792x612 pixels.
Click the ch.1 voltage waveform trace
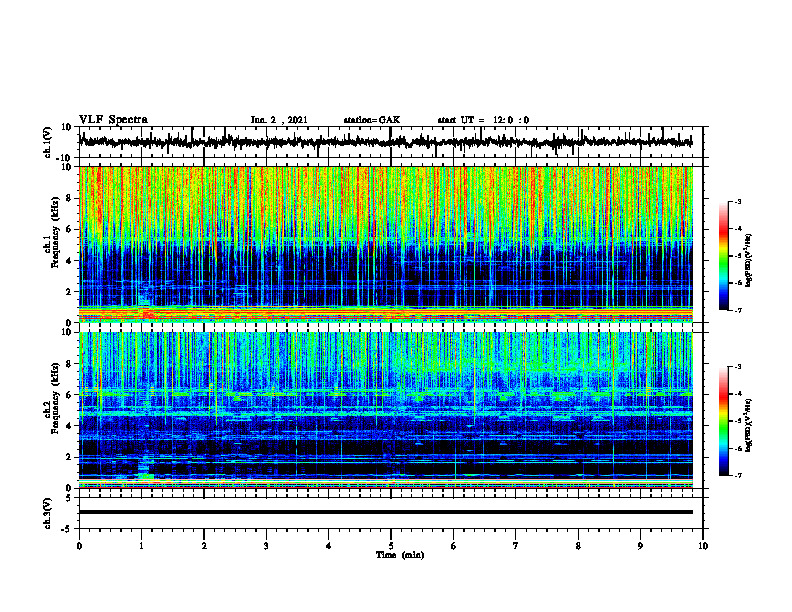point(385,142)
